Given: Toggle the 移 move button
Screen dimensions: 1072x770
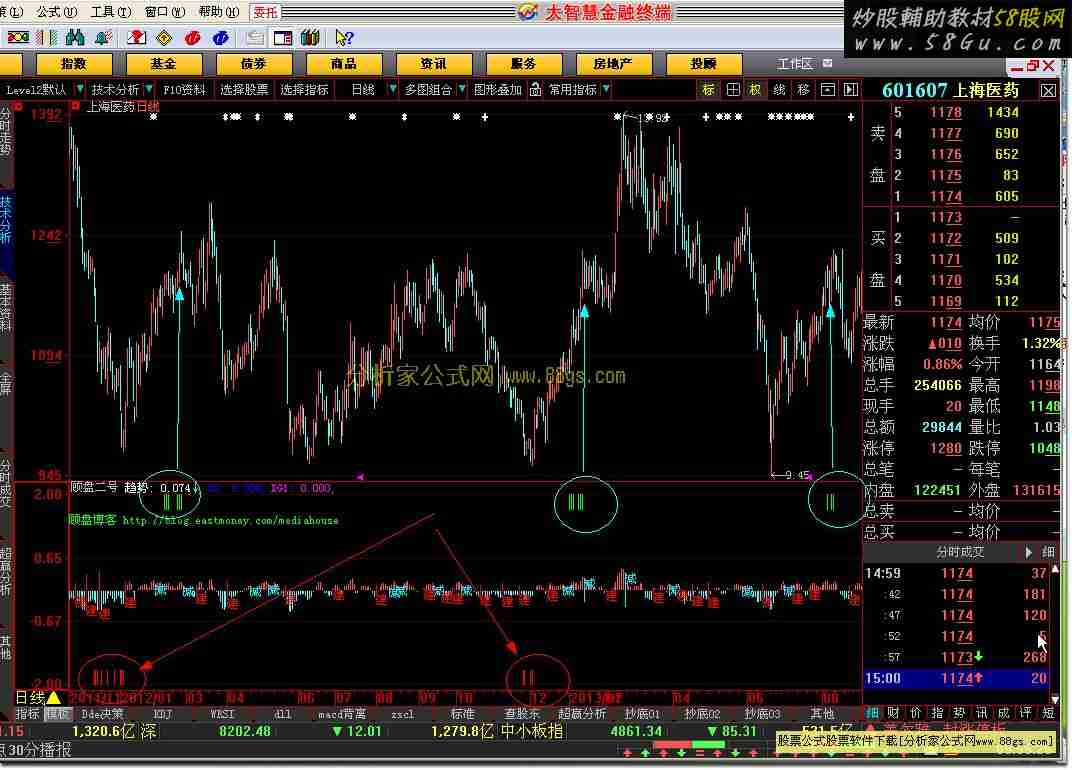Looking at the screenshot, I should click(x=803, y=90).
